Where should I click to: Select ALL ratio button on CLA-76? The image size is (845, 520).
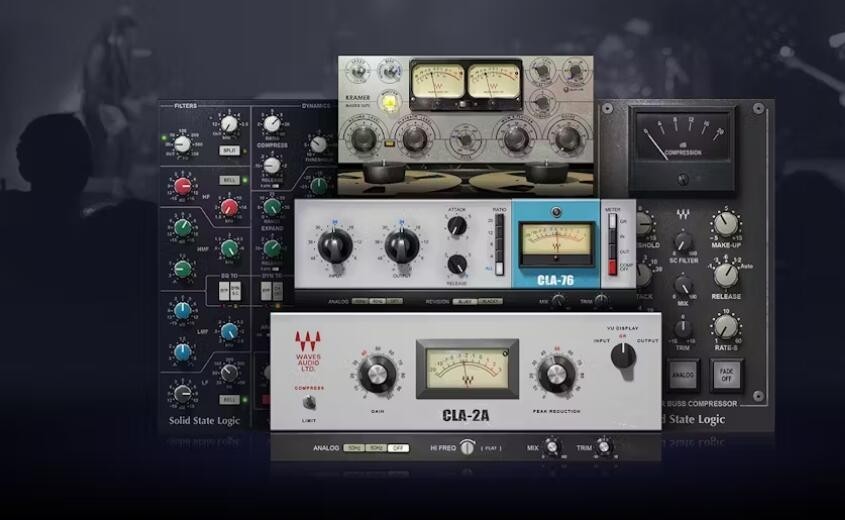(x=500, y=268)
